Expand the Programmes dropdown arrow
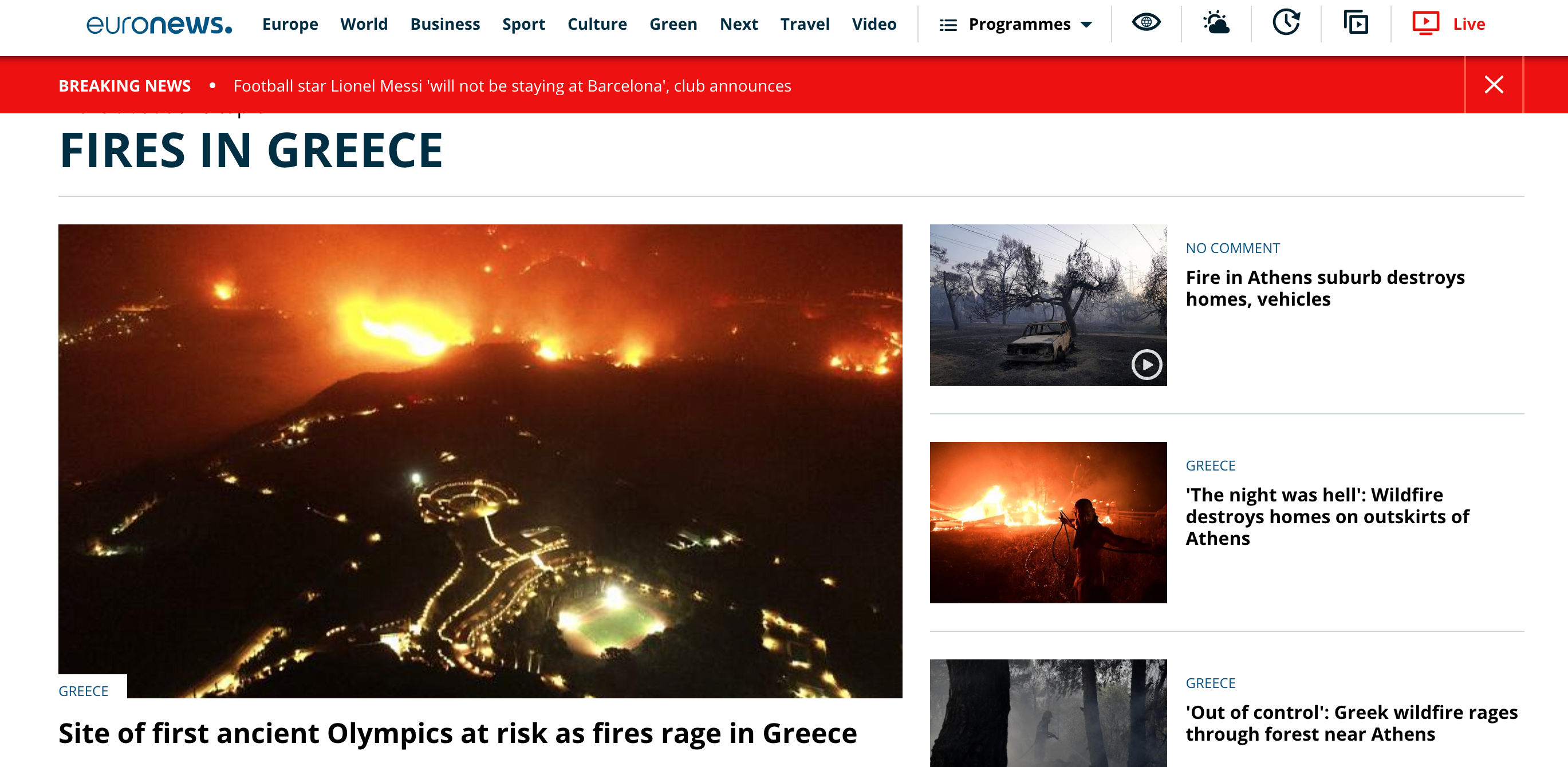The height and width of the screenshot is (767, 1568). point(1086,25)
